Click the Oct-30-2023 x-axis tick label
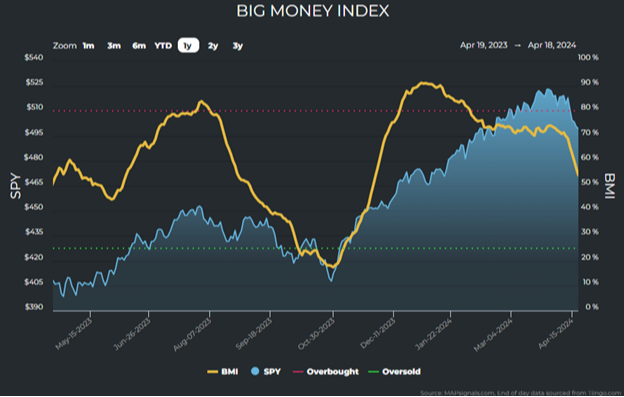The height and width of the screenshot is (397, 624). click(317, 334)
